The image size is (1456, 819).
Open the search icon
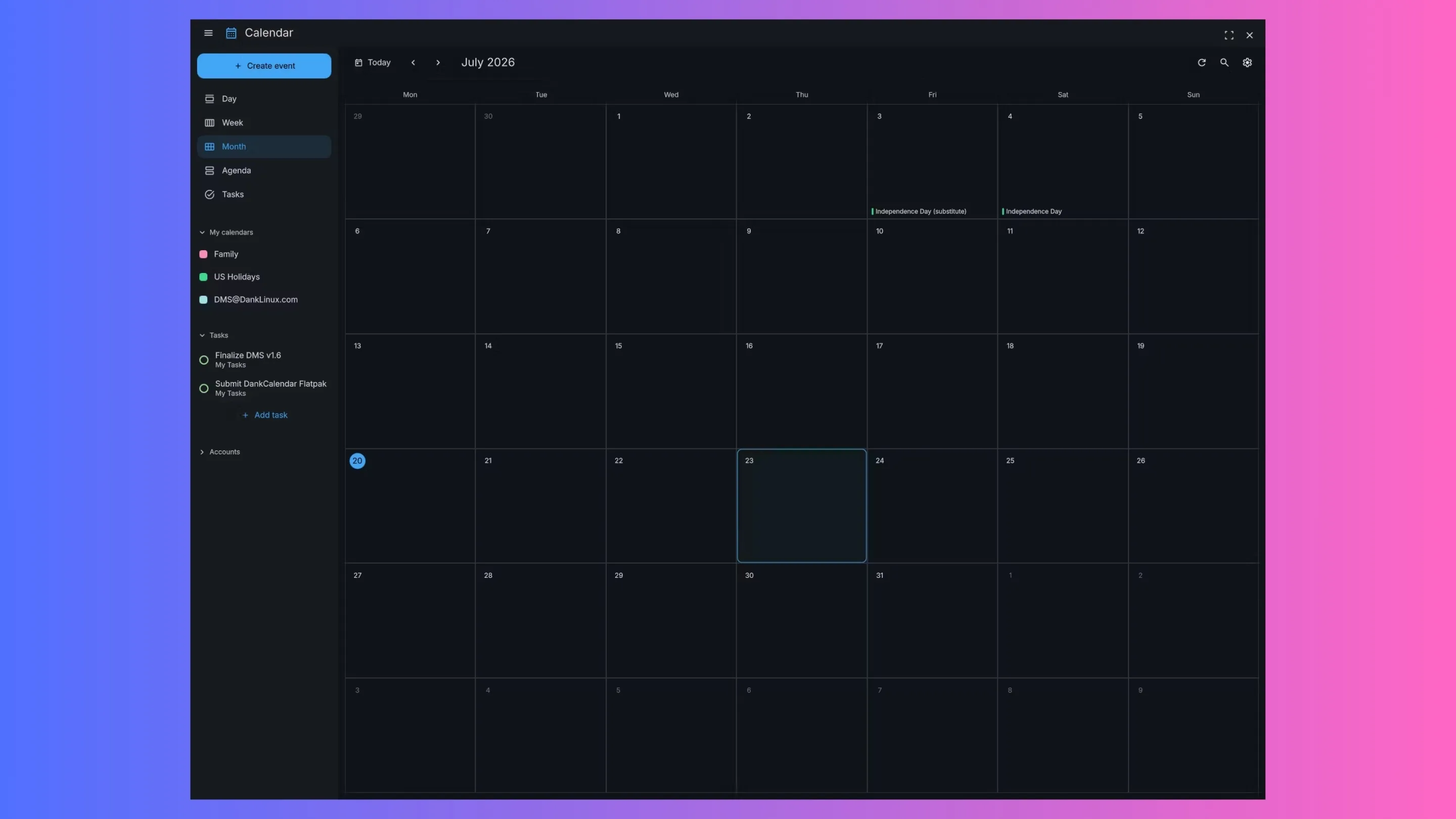click(1224, 63)
